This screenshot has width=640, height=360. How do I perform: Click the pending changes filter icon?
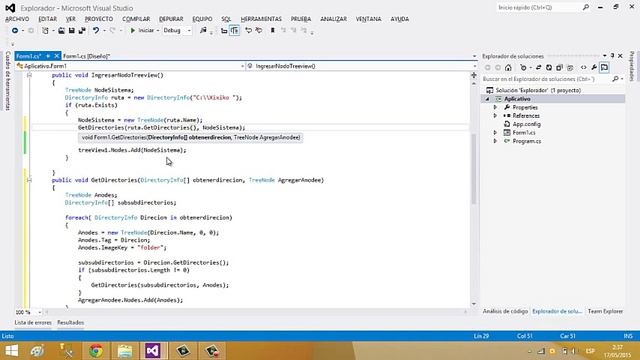click(523, 68)
